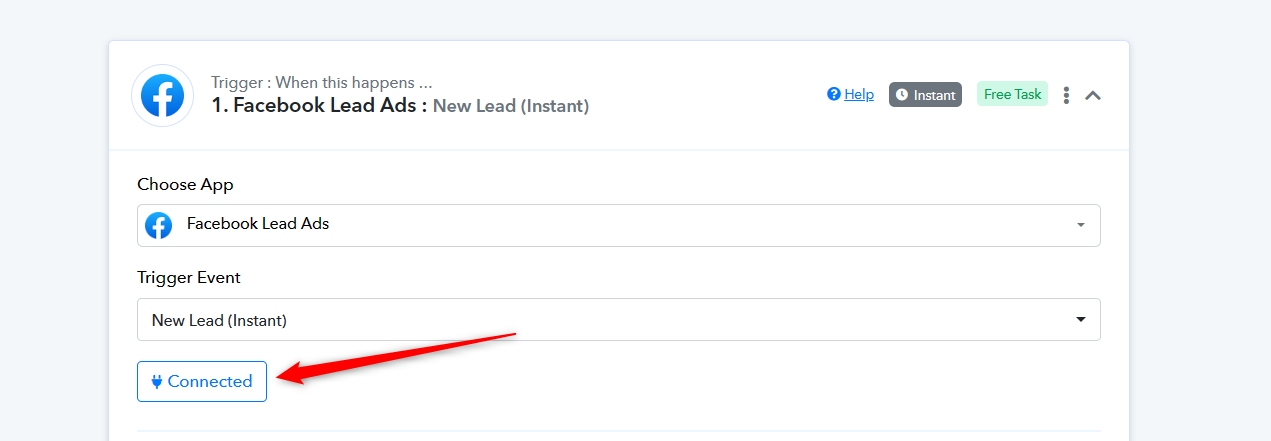The height and width of the screenshot is (441, 1271).
Task: Click the green Free Task badge
Action: pyautogui.click(x=1012, y=94)
